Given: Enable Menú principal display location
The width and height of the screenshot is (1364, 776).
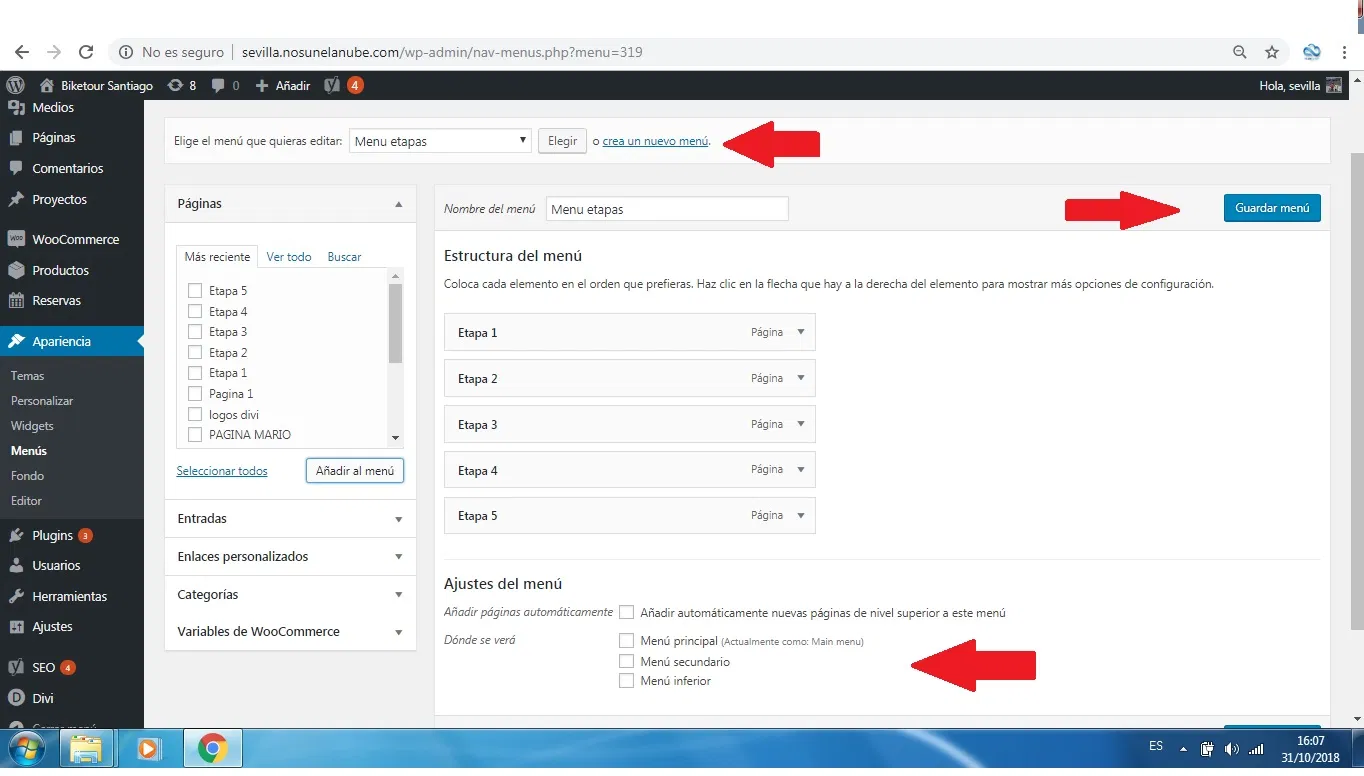Looking at the screenshot, I should (627, 641).
